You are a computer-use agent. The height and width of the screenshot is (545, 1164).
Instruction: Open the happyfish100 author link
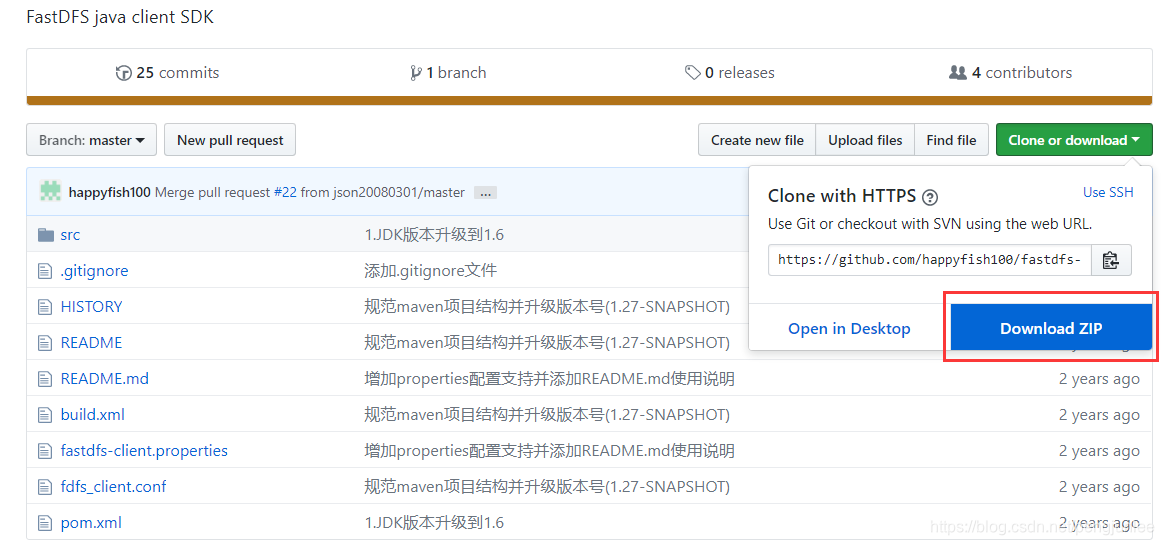(x=110, y=192)
